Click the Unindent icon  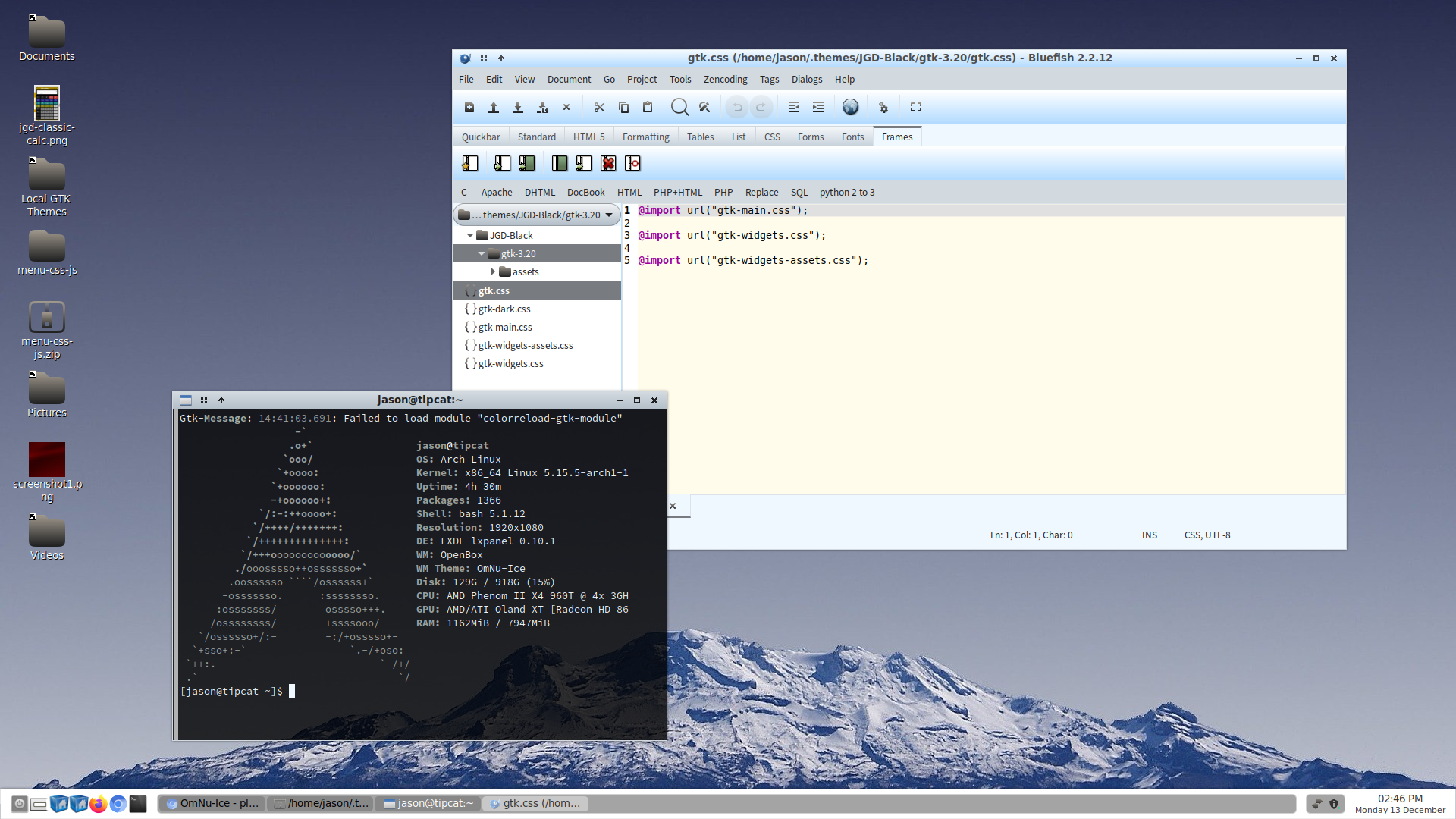(x=794, y=108)
